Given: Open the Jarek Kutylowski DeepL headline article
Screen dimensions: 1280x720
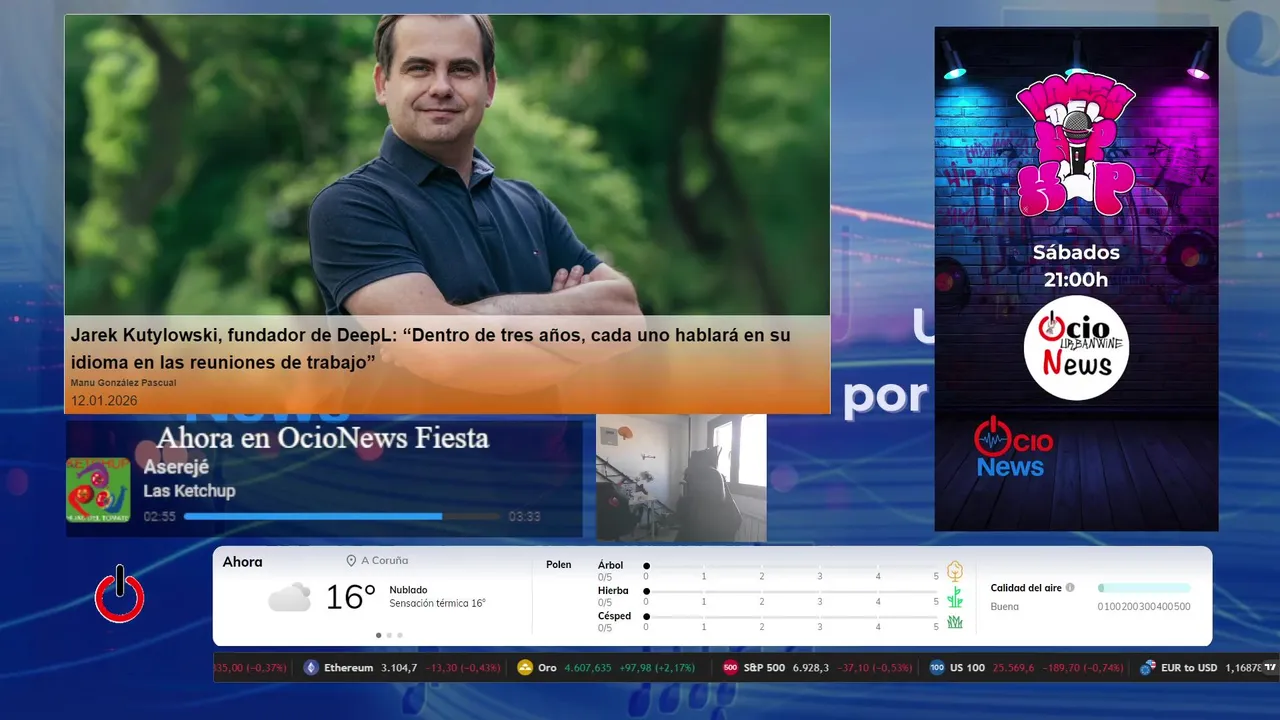Looking at the screenshot, I should pos(430,349).
